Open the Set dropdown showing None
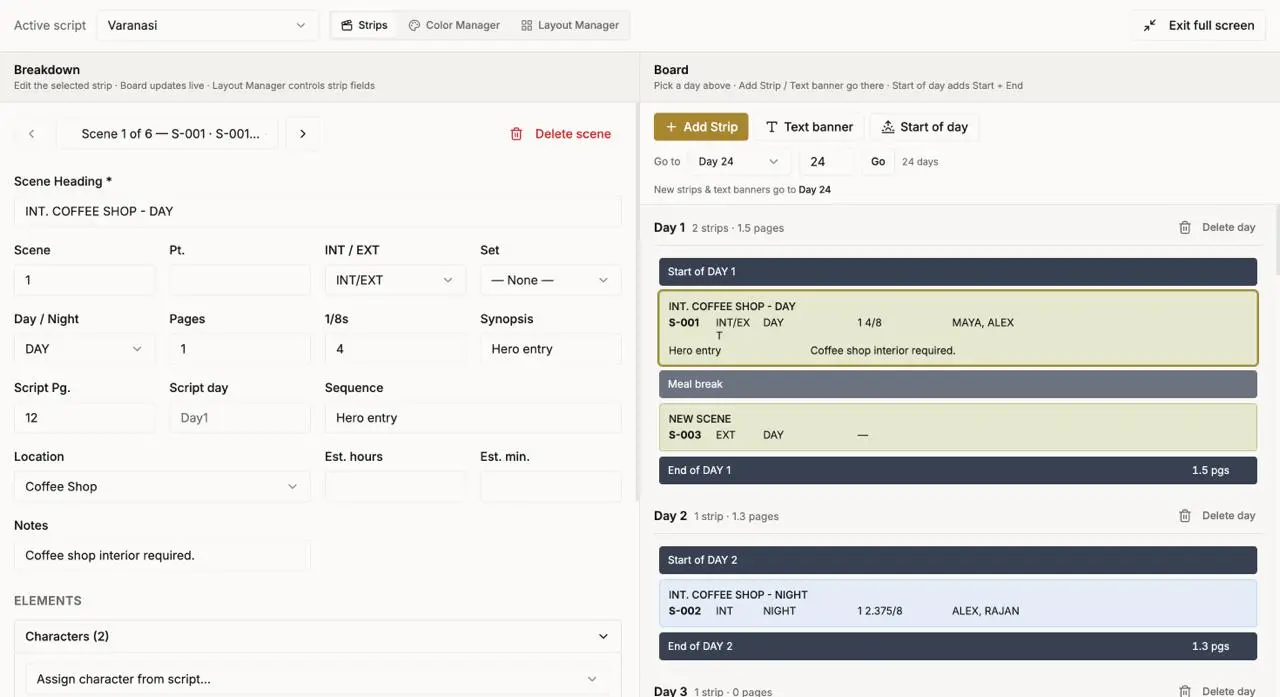The image size is (1280, 697). [x=550, y=280]
